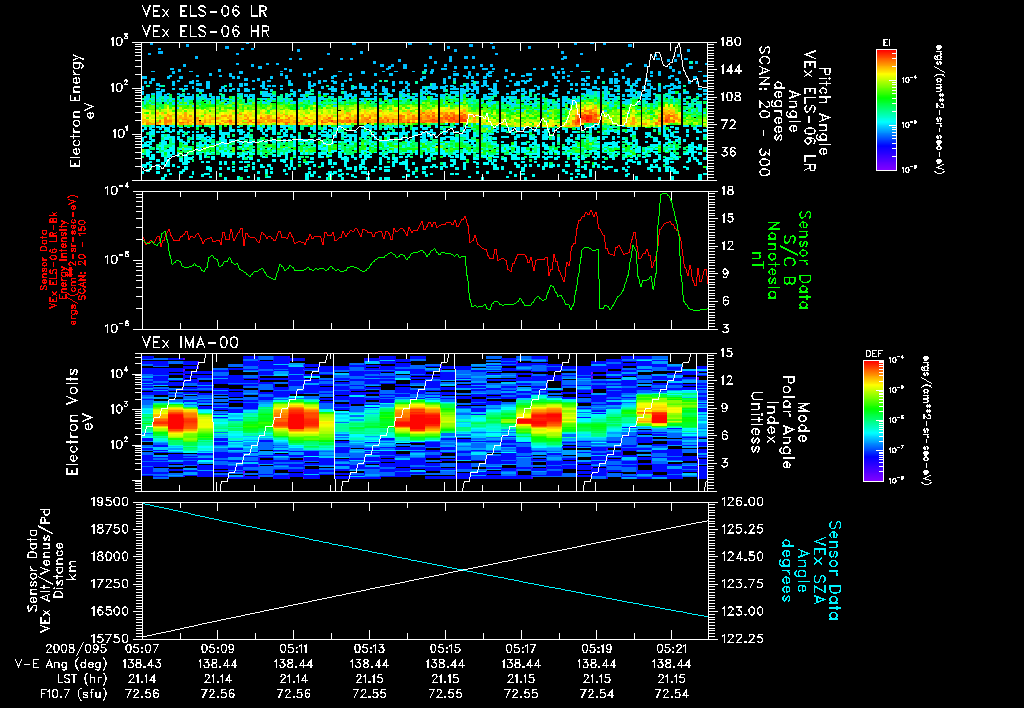1024x708 pixels.
Task: Click the 05:07 time tick label
Action: pos(142,649)
